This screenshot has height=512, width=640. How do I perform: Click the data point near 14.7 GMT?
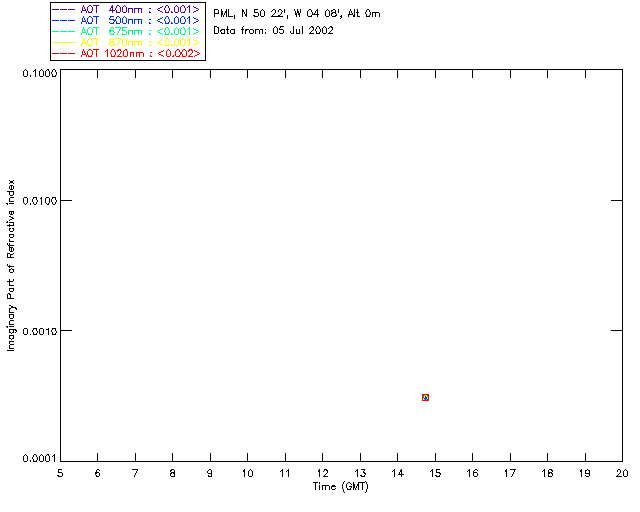(x=425, y=397)
